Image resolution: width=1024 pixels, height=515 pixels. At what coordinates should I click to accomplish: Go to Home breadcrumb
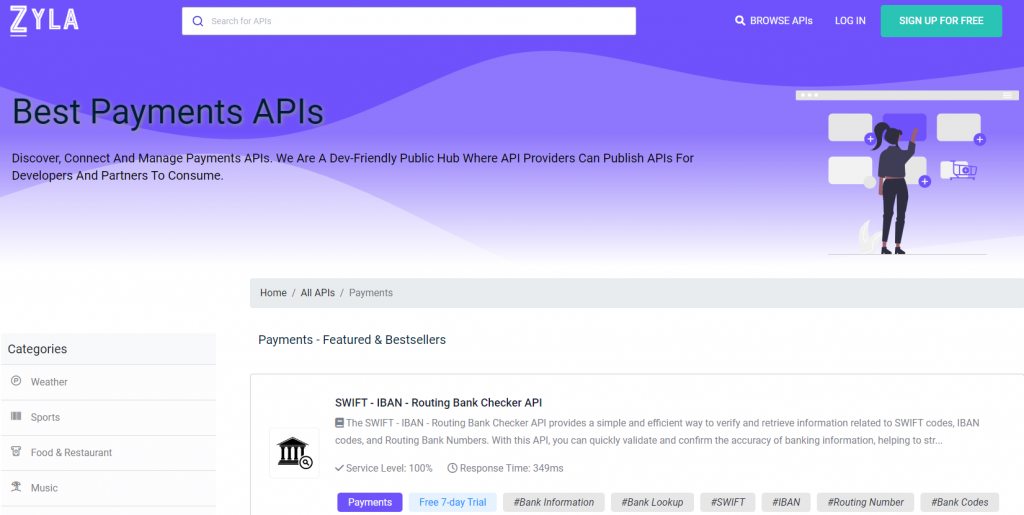coord(273,293)
